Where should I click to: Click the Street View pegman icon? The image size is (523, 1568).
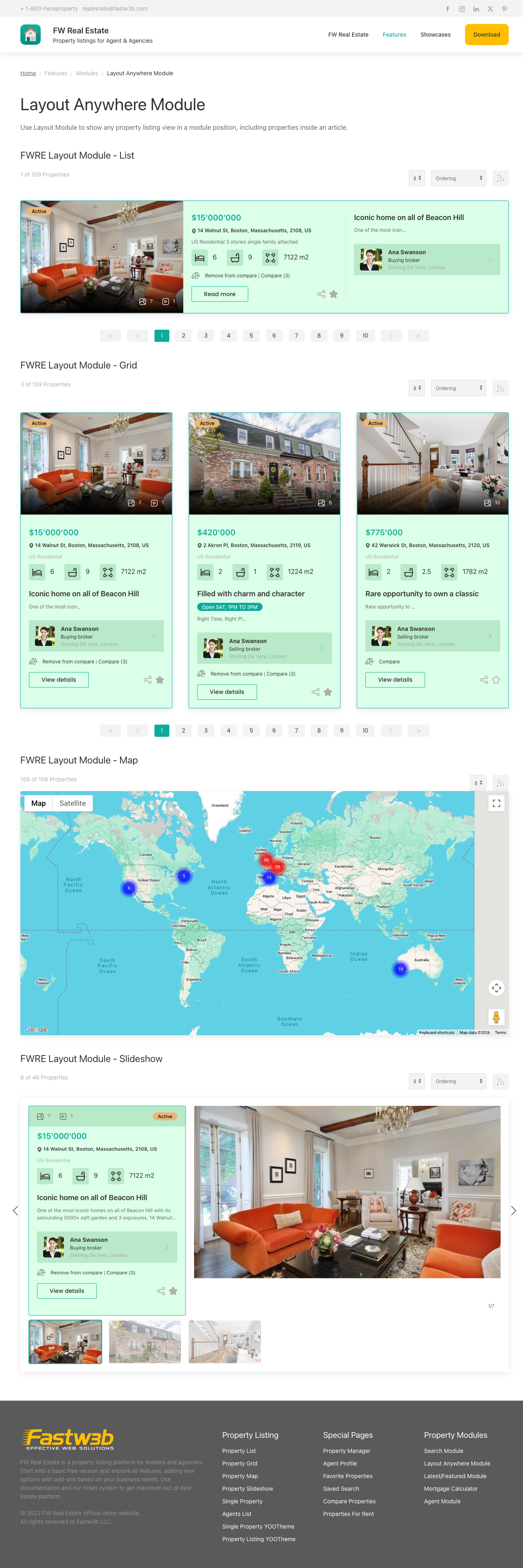pyautogui.click(x=496, y=1017)
